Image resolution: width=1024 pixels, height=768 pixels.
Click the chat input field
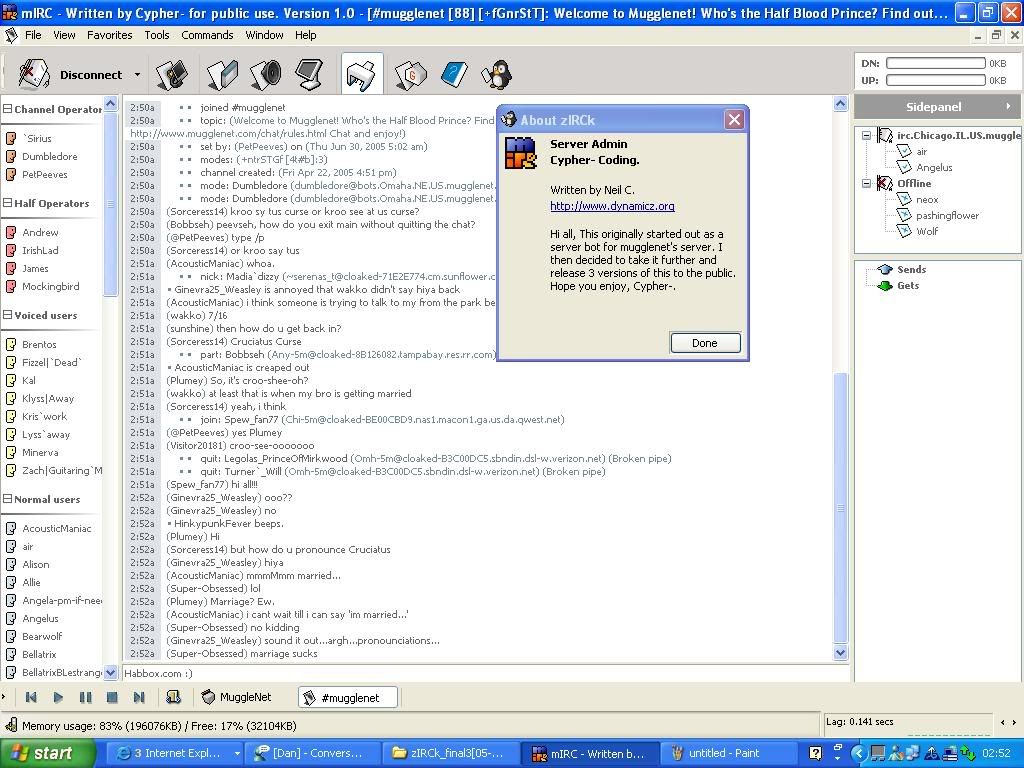[486, 673]
